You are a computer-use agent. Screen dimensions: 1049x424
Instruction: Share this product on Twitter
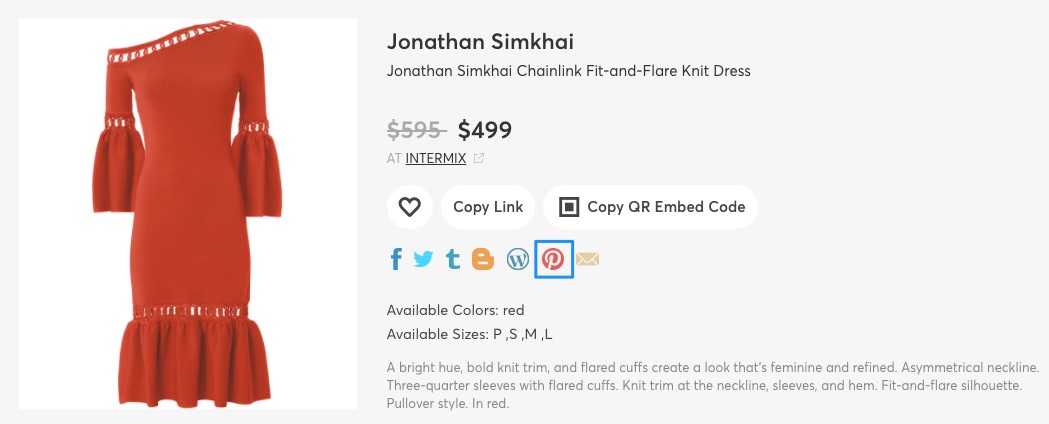[424, 260]
